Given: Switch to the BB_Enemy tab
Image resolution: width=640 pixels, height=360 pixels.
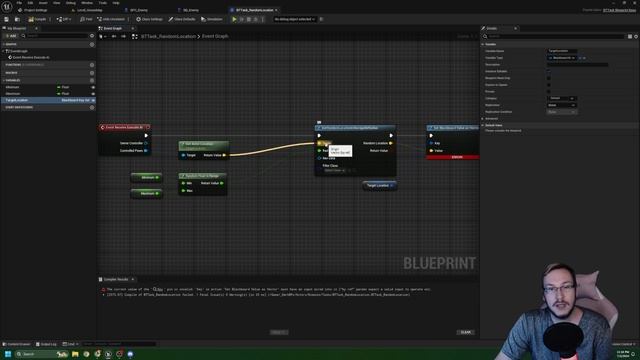Looking at the screenshot, I should (188, 10).
